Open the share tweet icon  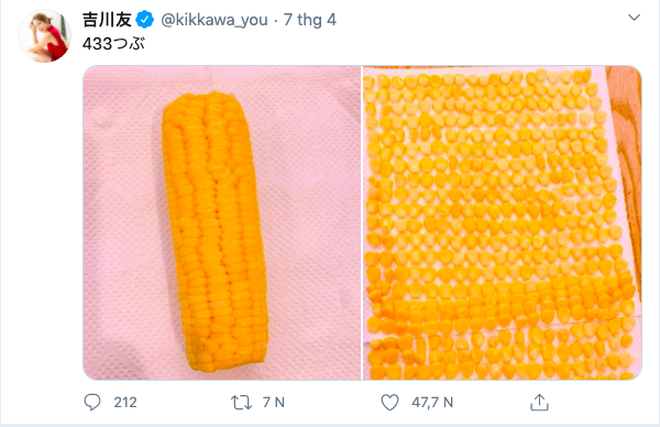click(539, 402)
